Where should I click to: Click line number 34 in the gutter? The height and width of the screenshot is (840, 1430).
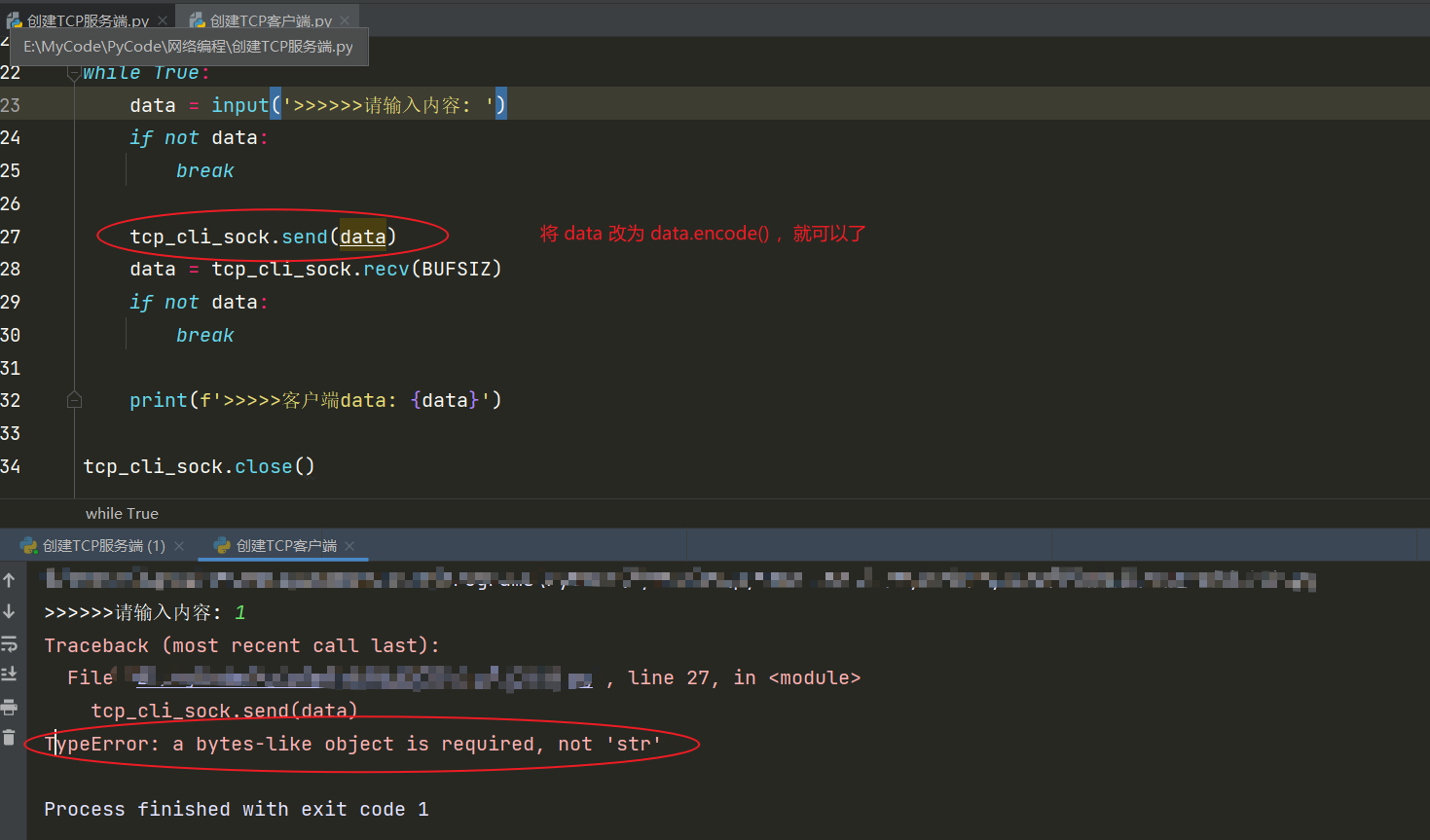11,466
